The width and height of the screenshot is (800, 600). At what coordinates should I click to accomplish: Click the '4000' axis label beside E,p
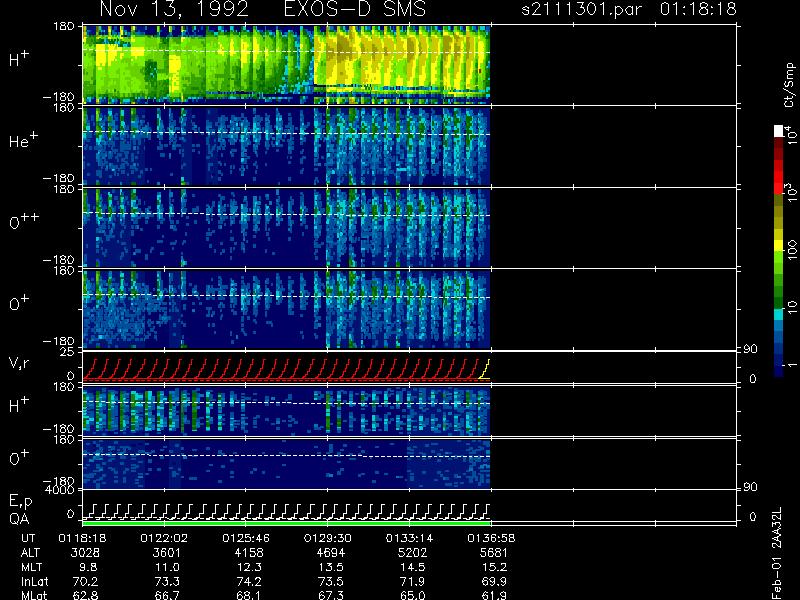point(62,490)
